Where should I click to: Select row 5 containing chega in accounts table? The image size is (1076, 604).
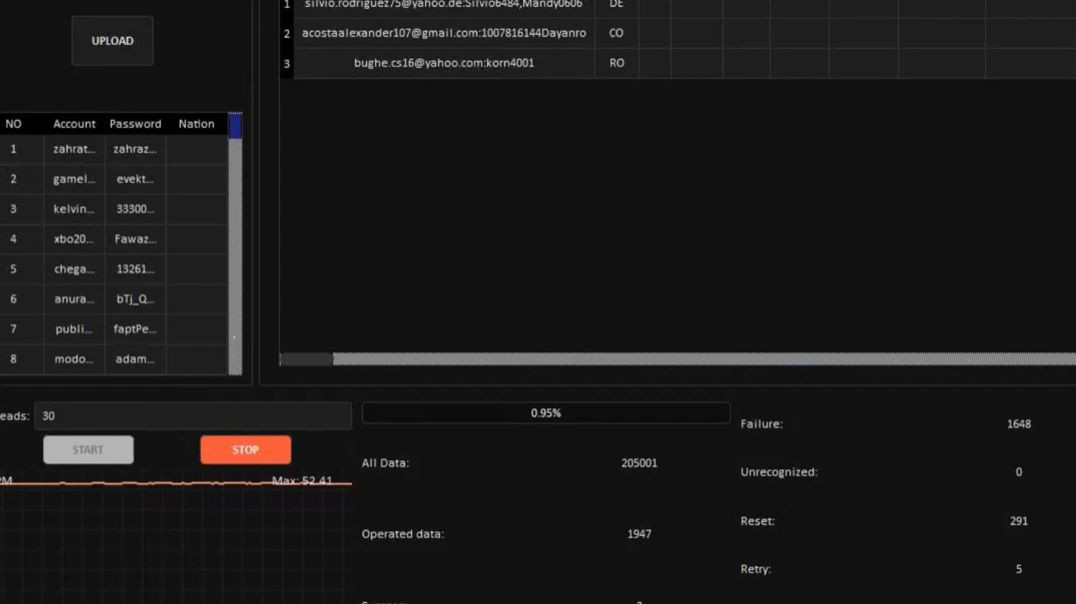[x=74, y=269]
